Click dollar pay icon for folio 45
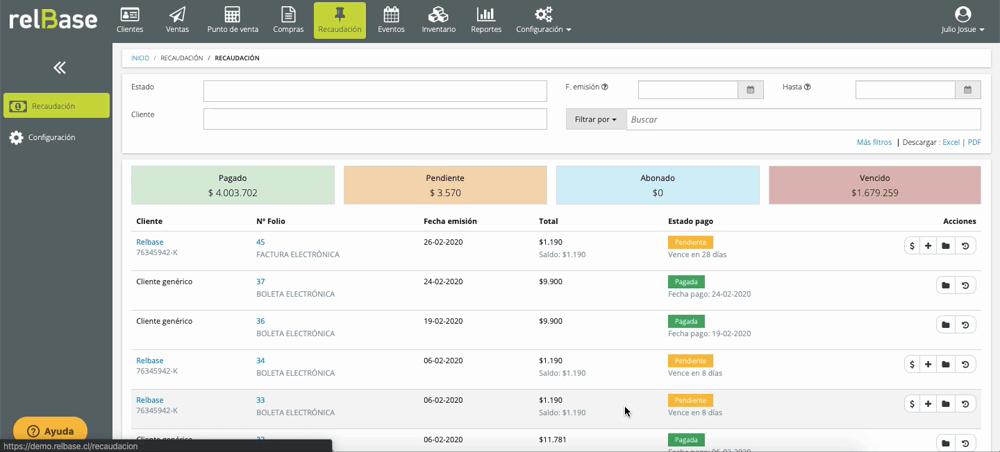Screen dimensions: 1000x452 click(913, 246)
